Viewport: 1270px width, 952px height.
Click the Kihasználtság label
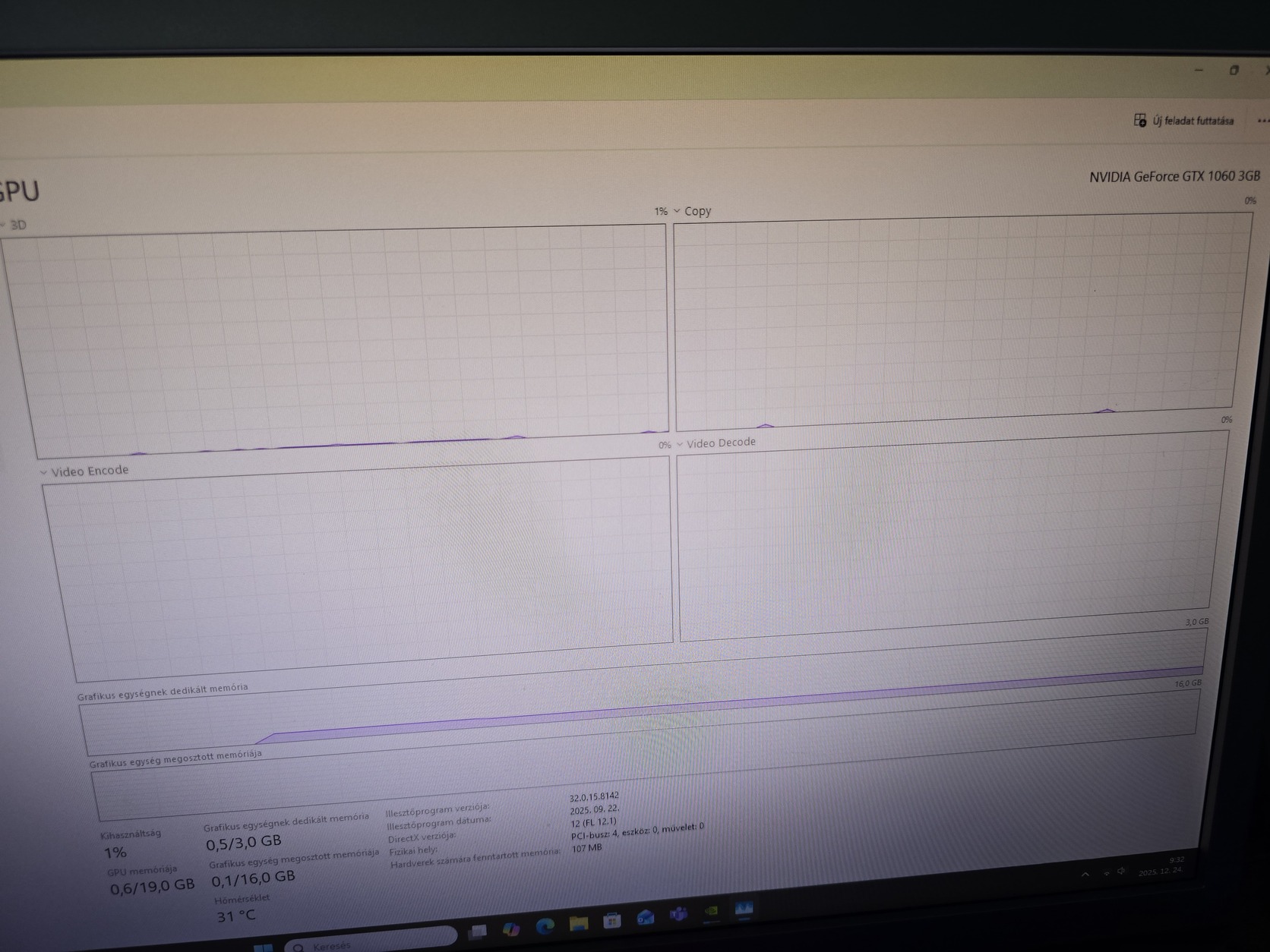point(131,834)
